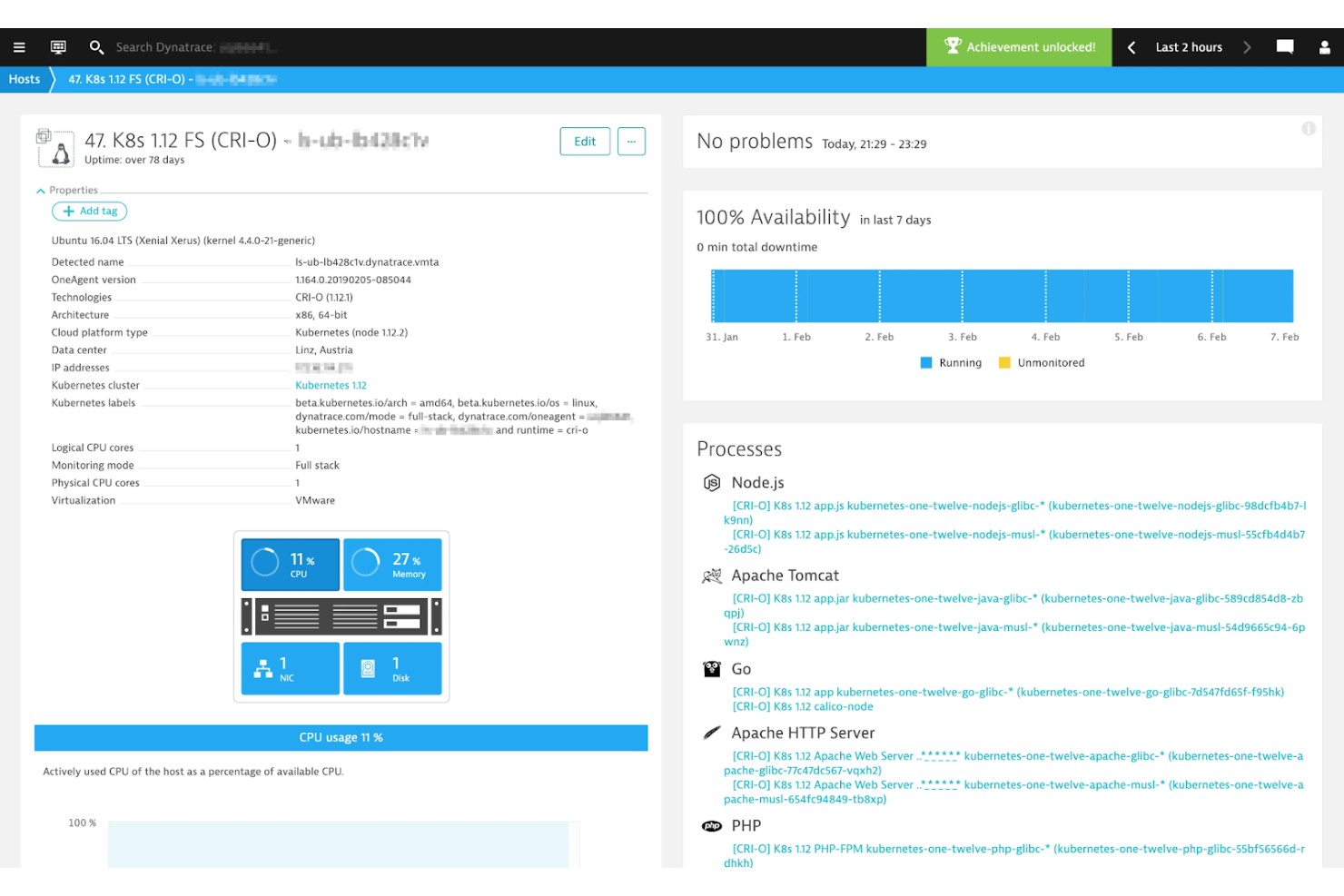Click the Technologies value CRI-O (1.12.1)
The height and width of the screenshot is (896, 1344).
(x=324, y=298)
